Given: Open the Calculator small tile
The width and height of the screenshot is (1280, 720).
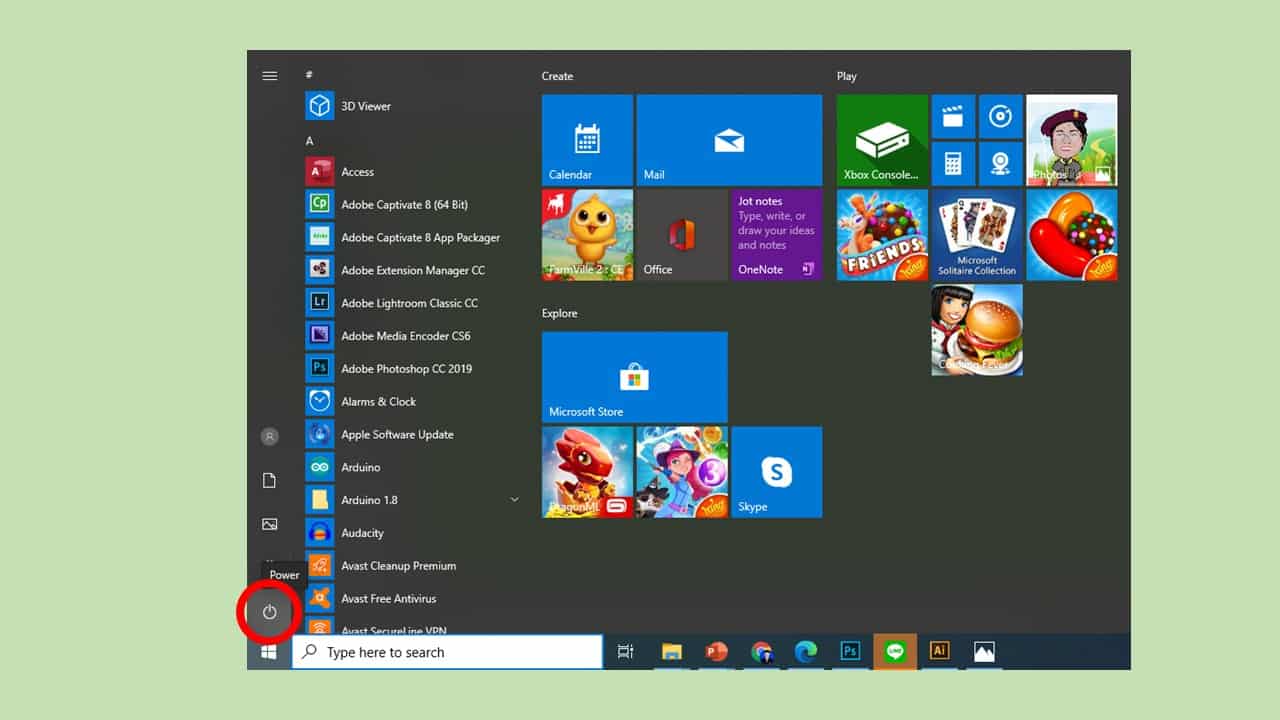Looking at the screenshot, I should pos(953,164).
